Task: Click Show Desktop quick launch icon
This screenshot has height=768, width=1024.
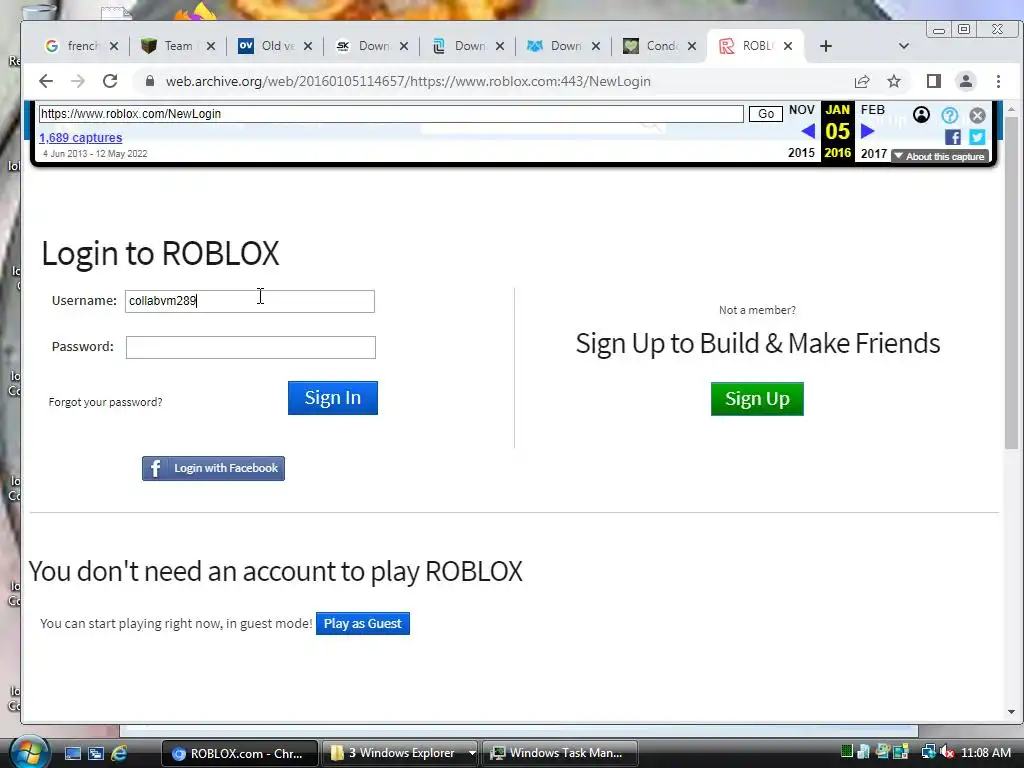Action: [x=72, y=754]
